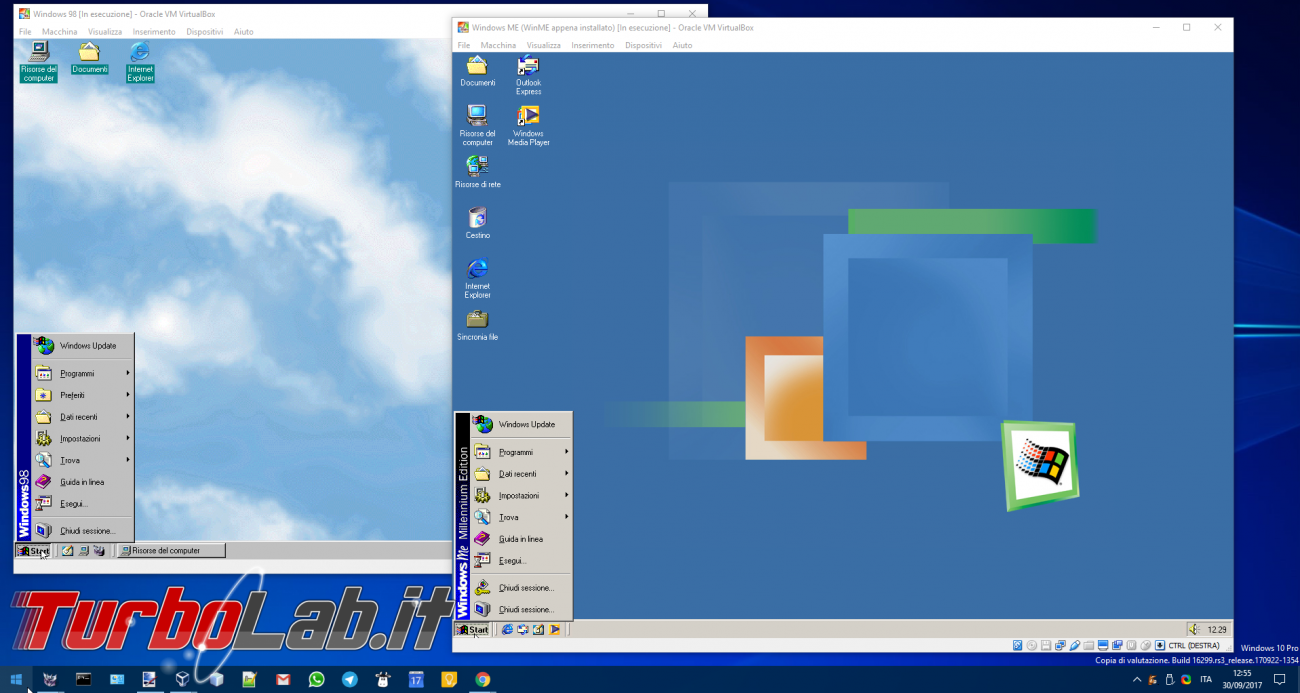The height and width of the screenshot is (693, 1300).
Task: Click WhatsApp icon in Windows 10 taskbar
Action: (316, 680)
